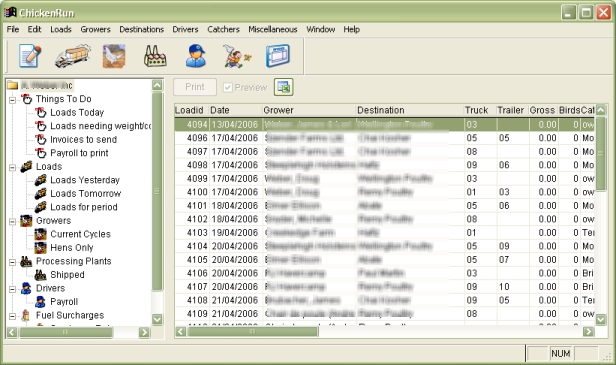This screenshot has height=365, width=616.
Task: Click the truck icon beside Loads Tomorrow
Action: click(x=40, y=194)
